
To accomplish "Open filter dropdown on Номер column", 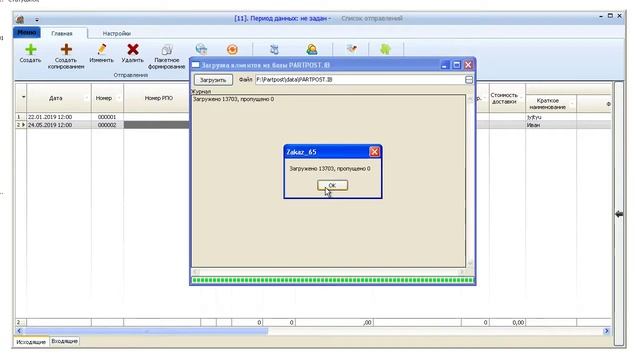I will pyautogui.click(x=119, y=98).
